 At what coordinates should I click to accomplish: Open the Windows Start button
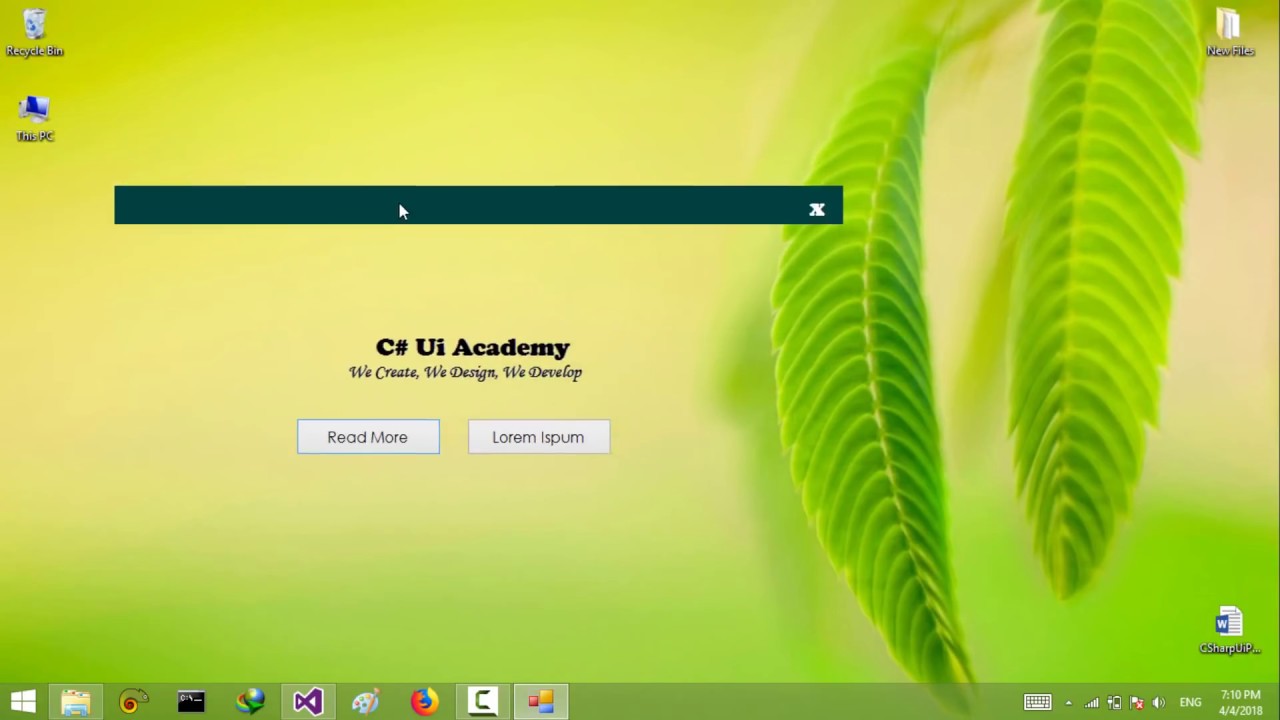[x=23, y=702]
